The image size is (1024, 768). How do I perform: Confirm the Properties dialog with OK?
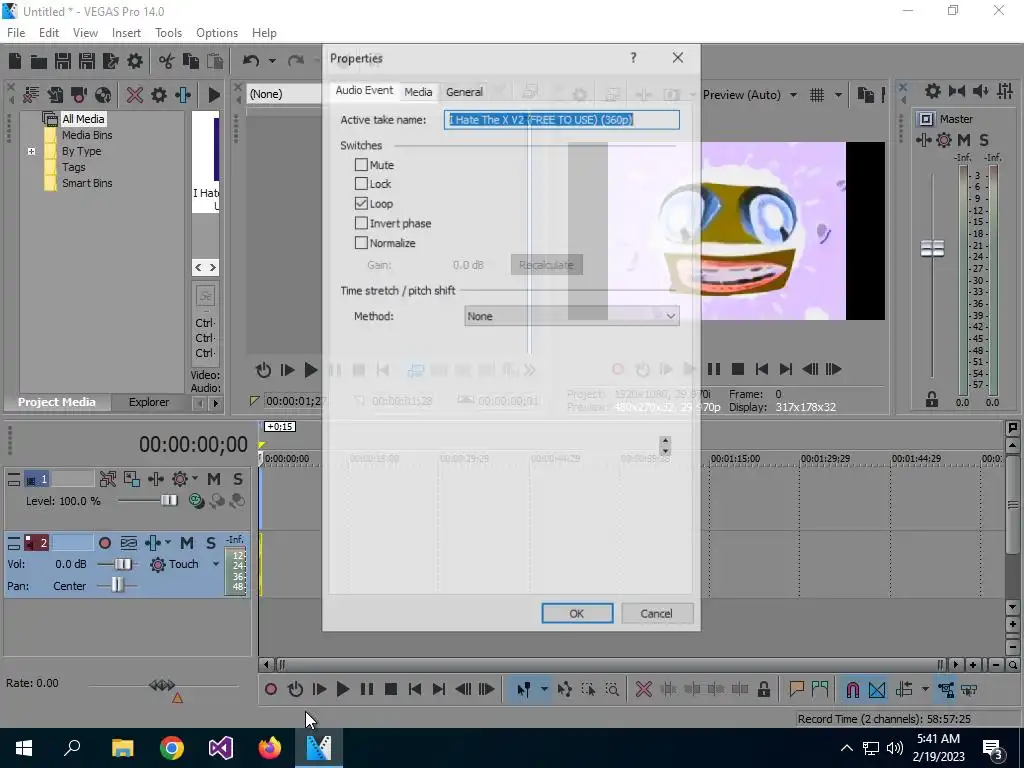point(577,613)
